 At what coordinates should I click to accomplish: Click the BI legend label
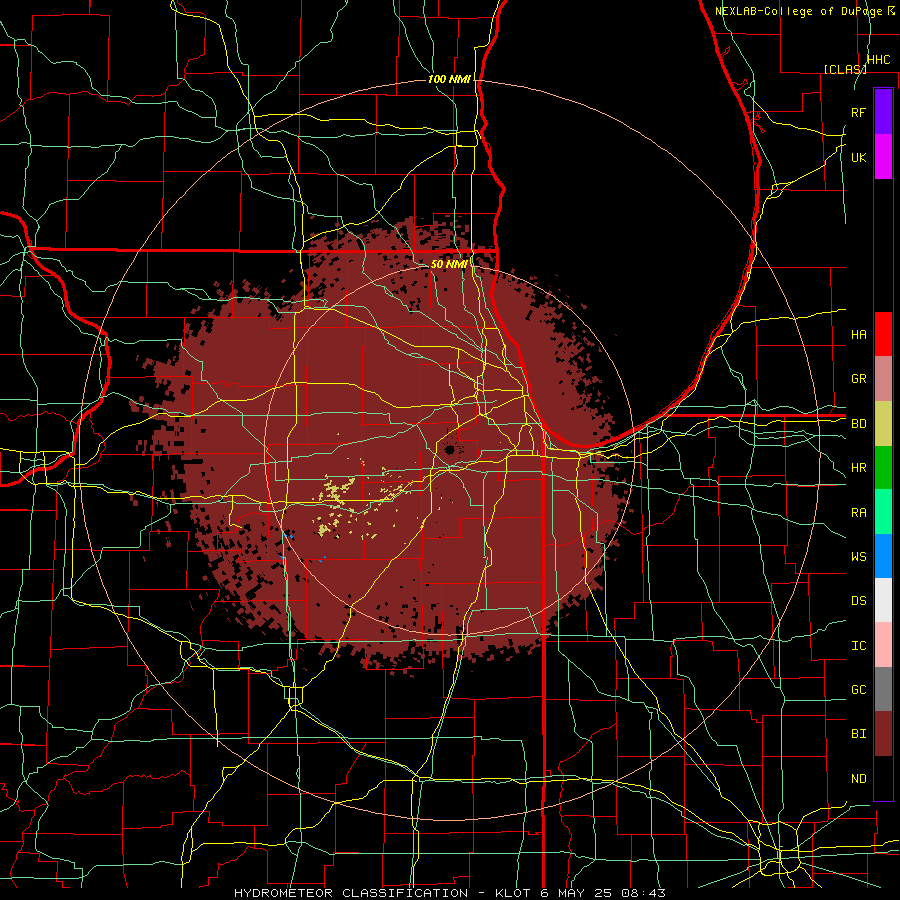click(x=858, y=734)
